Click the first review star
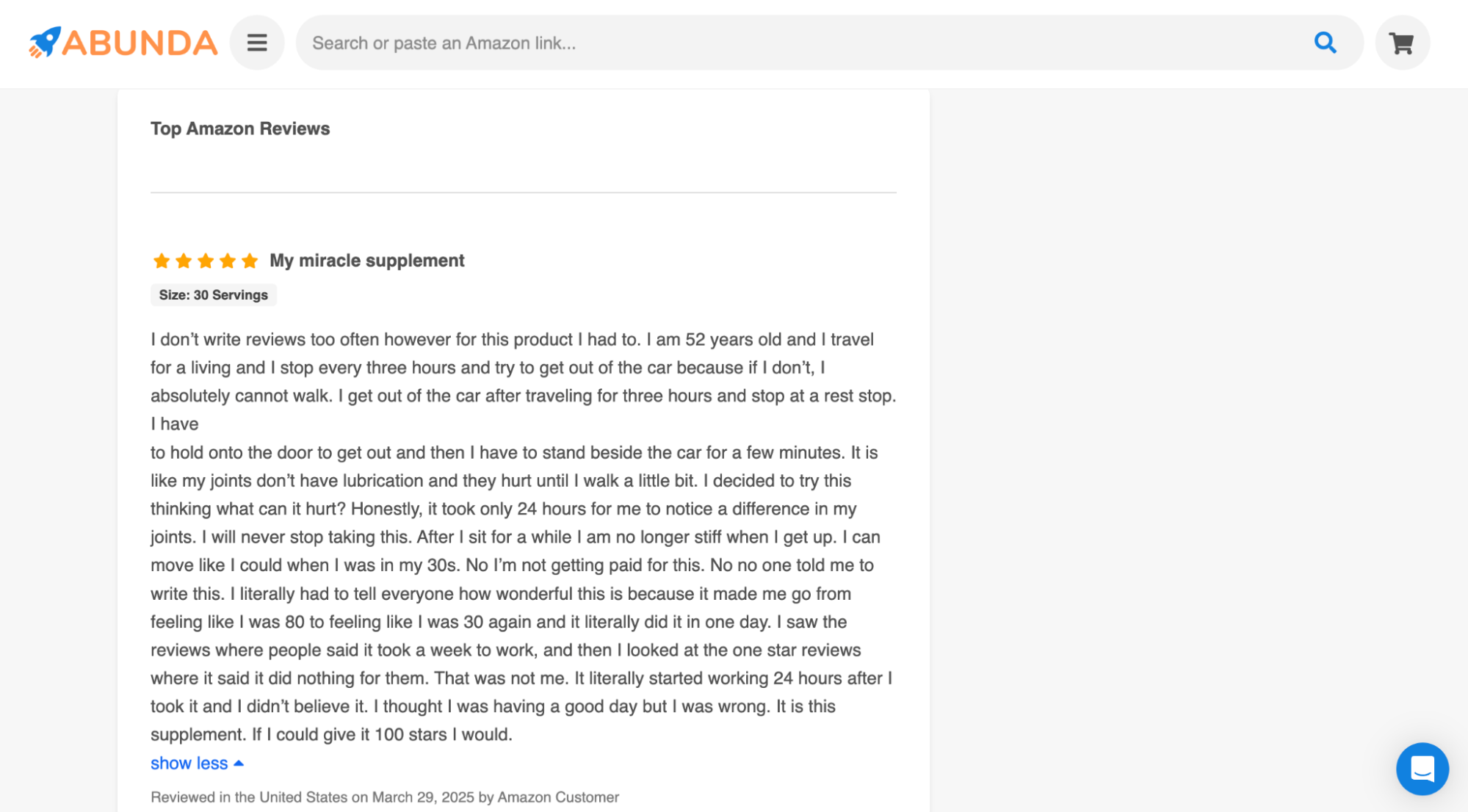The width and height of the screenshot is (1468, 812). click(162, 261)
